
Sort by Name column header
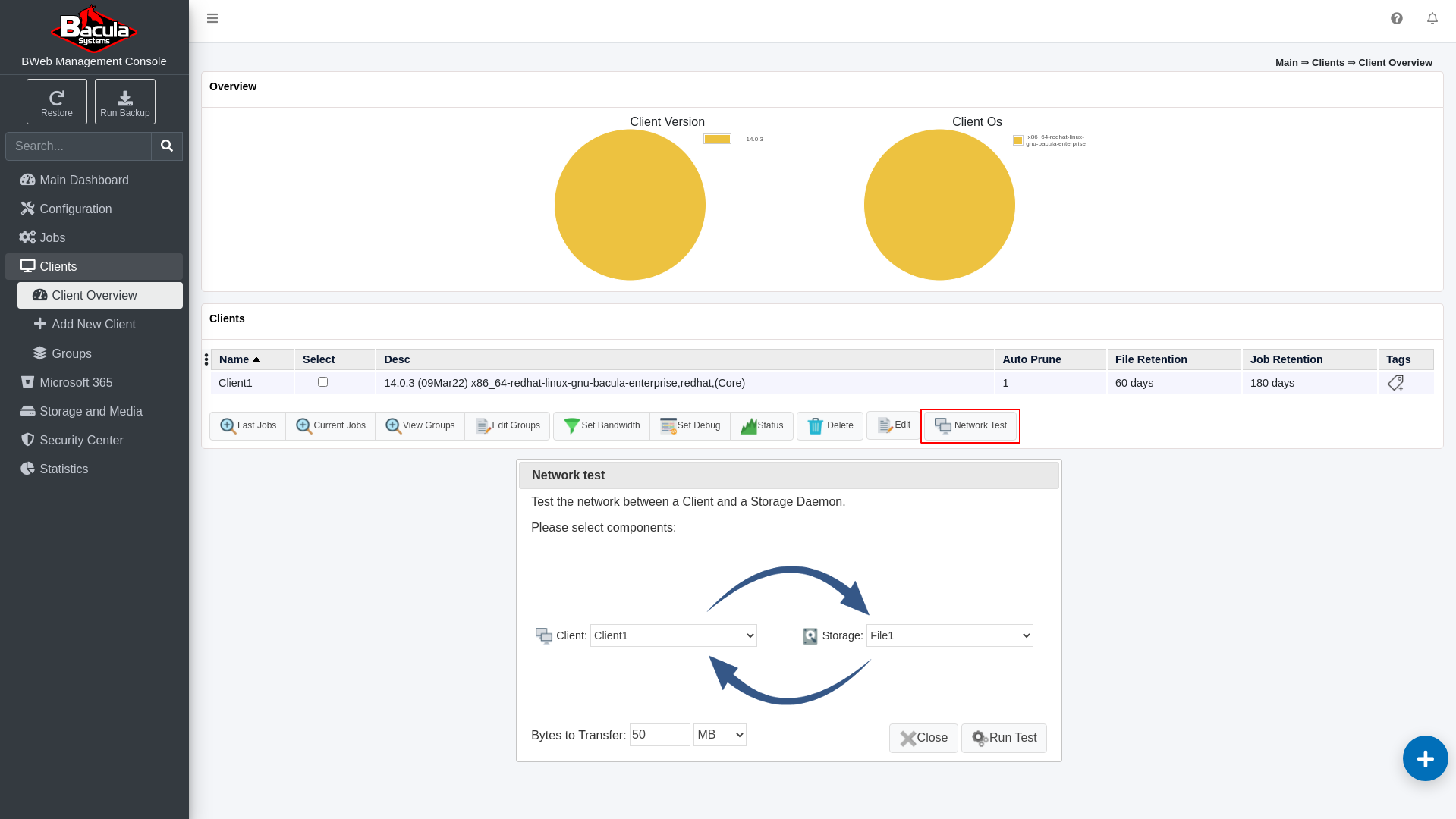(x=252, y=359)
